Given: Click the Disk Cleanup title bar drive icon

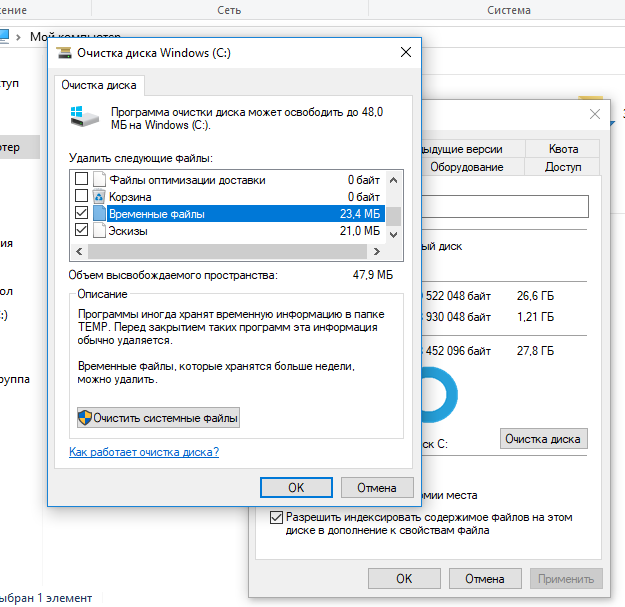Looking at the screenshot, I should 64,53.
